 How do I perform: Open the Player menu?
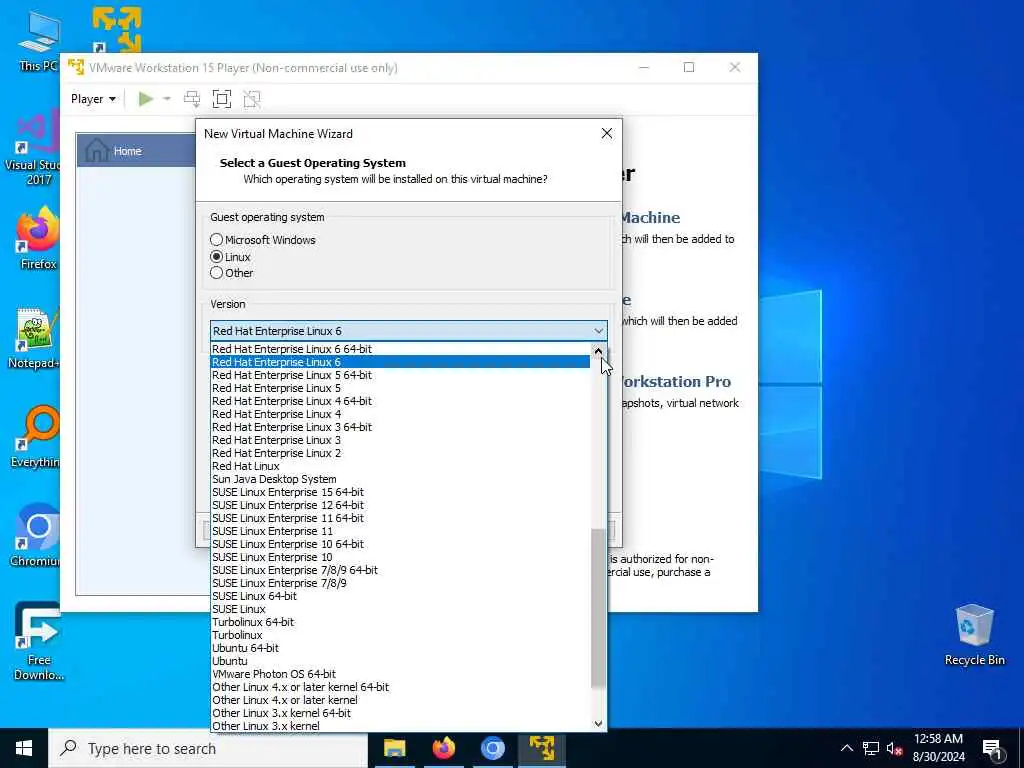pyautogui.click(x=93, y=99)
